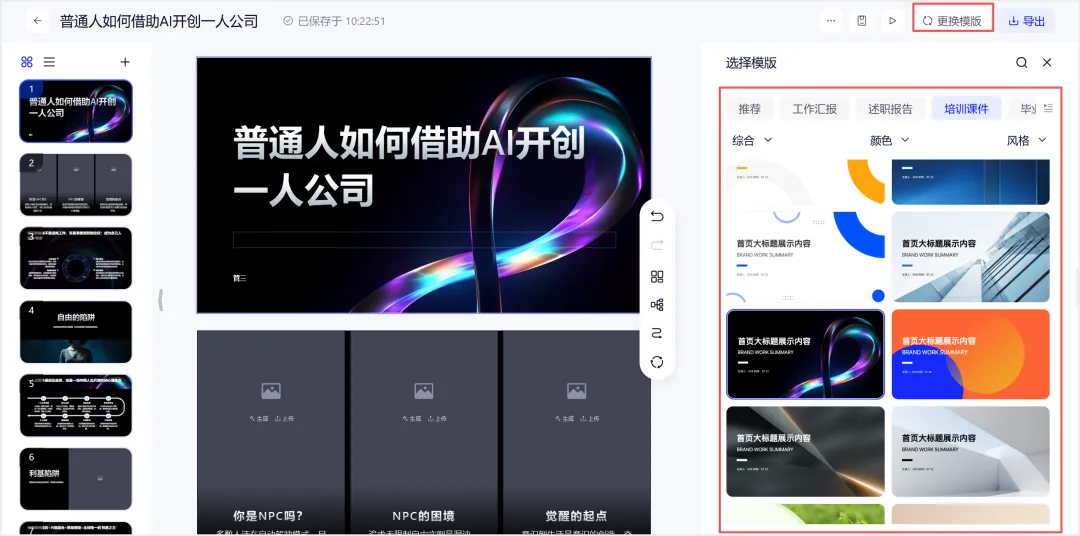The width and height of the screenshot is (1080, 536).
Task: Click image placeholder above 觉醒的起点
Action: coord(577,391)
